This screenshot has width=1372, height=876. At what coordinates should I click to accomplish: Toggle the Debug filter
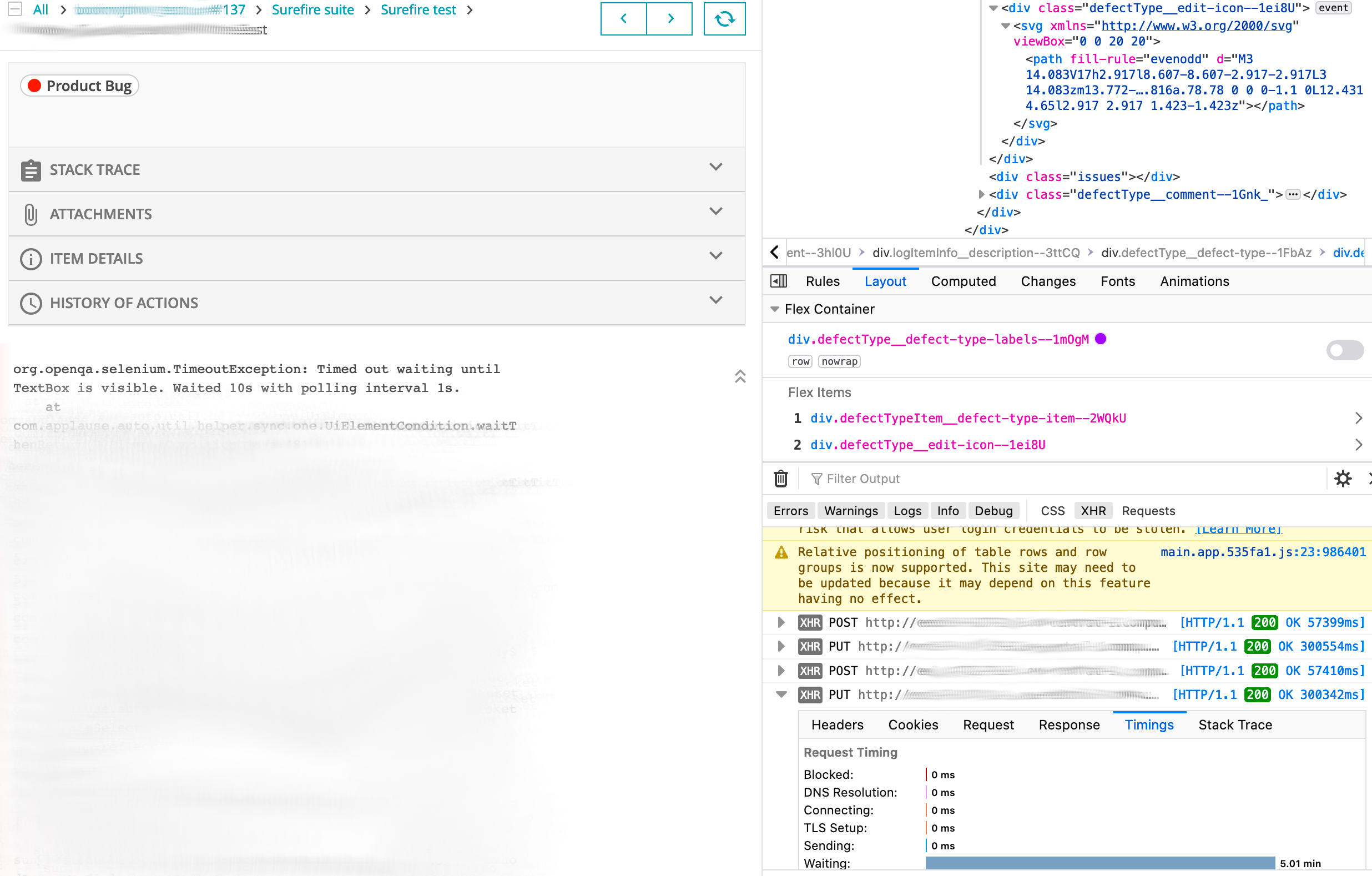(993, 511)
